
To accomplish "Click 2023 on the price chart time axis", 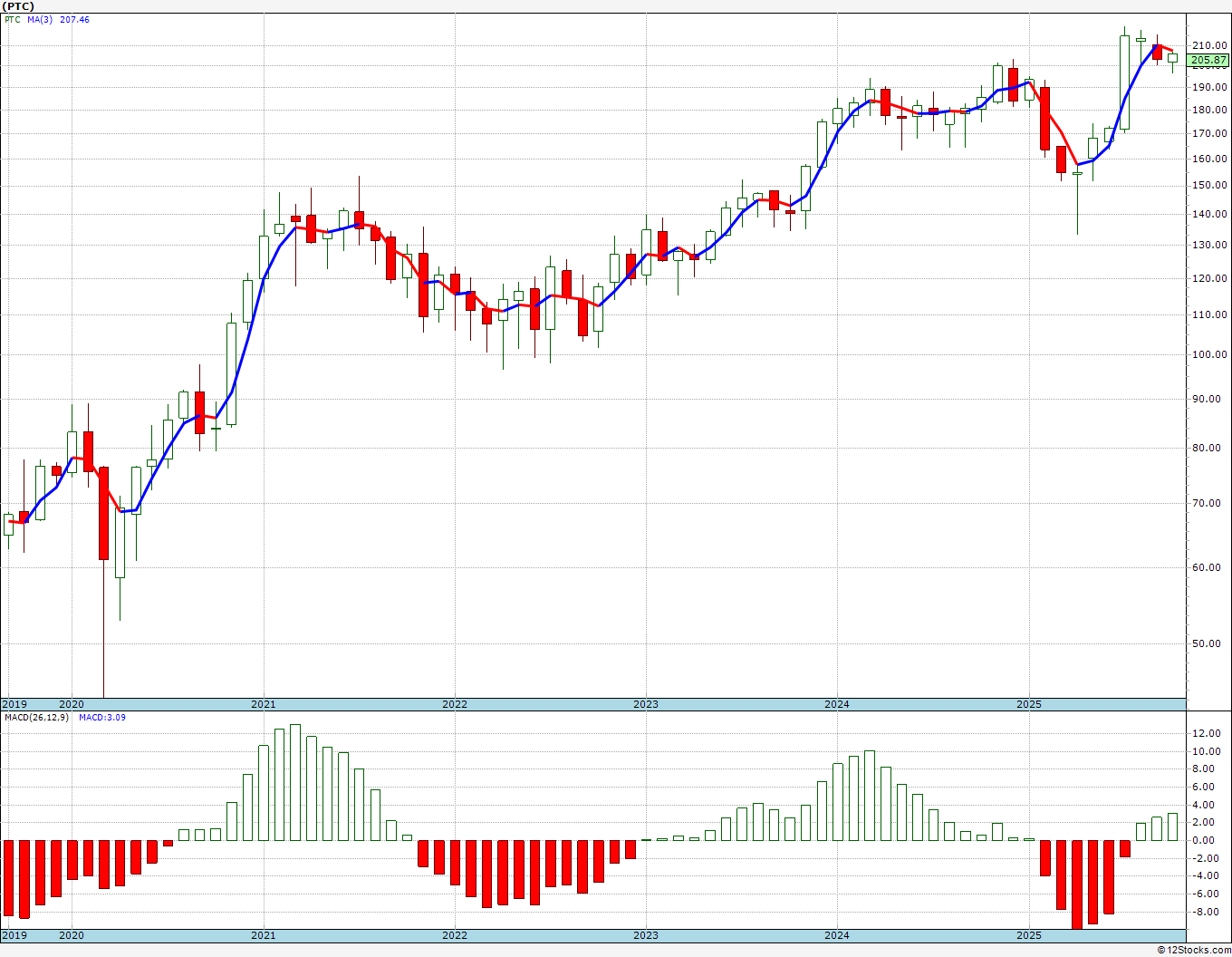I will 646,704.
